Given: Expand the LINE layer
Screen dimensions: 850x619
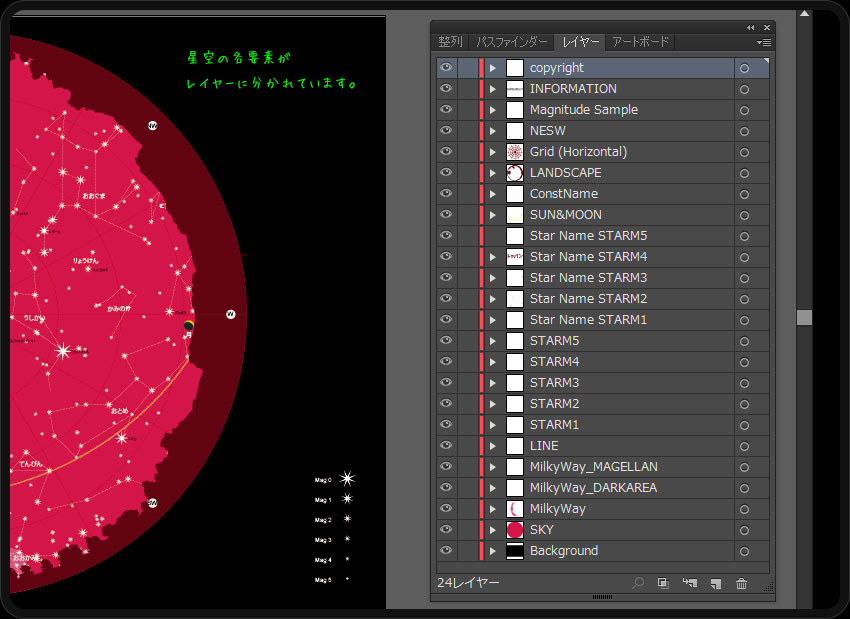Looking at the screenshot, I should coord(493,446).
